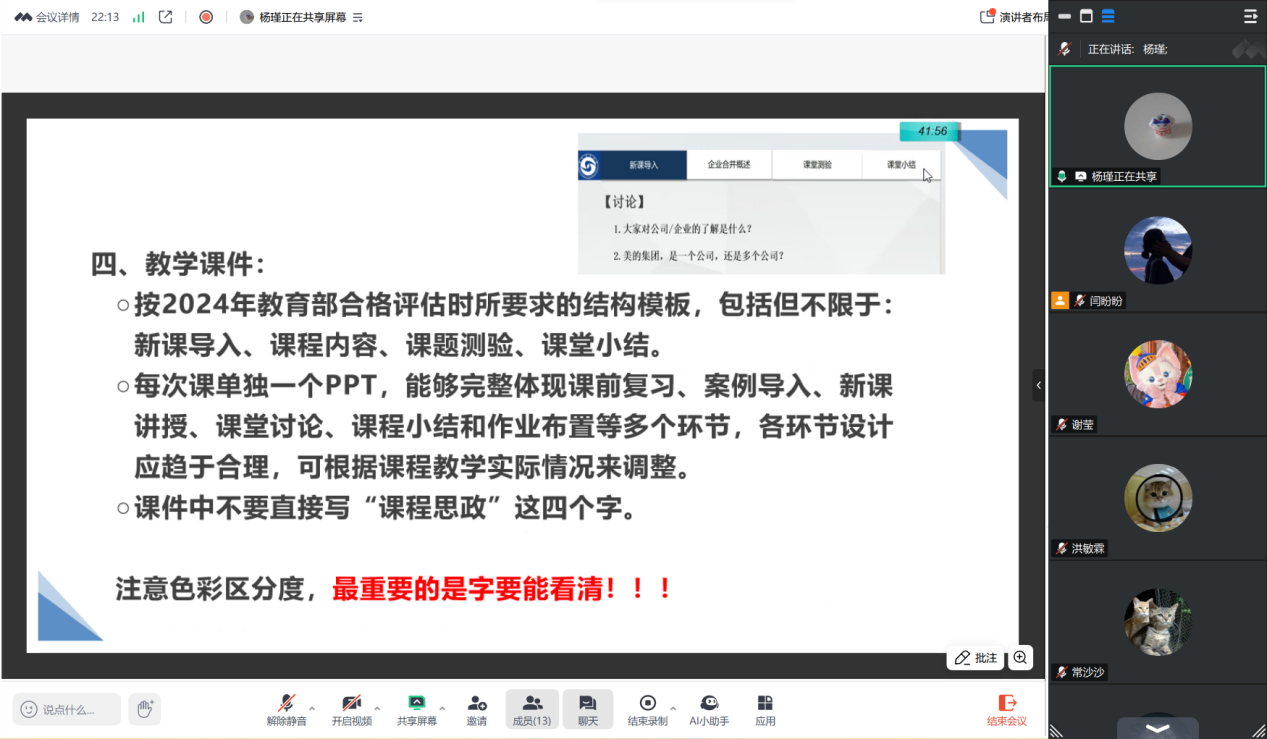Expand audio options arrow next to 解除静音

pos(312,708)
